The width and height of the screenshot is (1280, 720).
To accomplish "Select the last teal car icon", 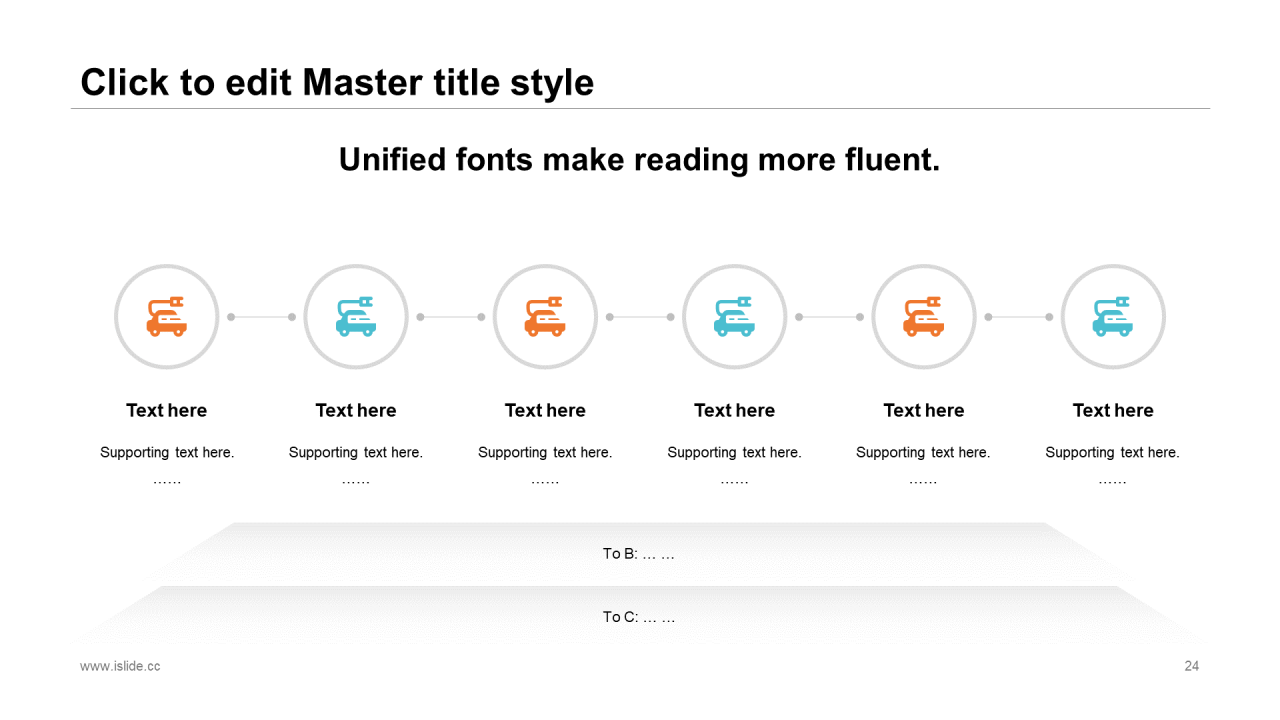I will click(1113, 317).
